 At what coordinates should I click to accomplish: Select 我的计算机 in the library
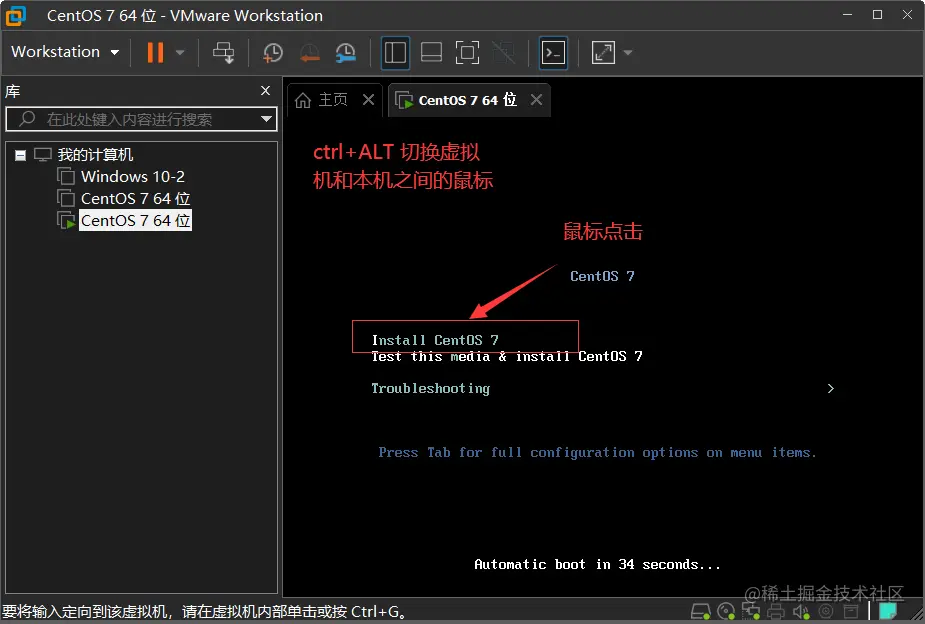[x=95, y=155]
